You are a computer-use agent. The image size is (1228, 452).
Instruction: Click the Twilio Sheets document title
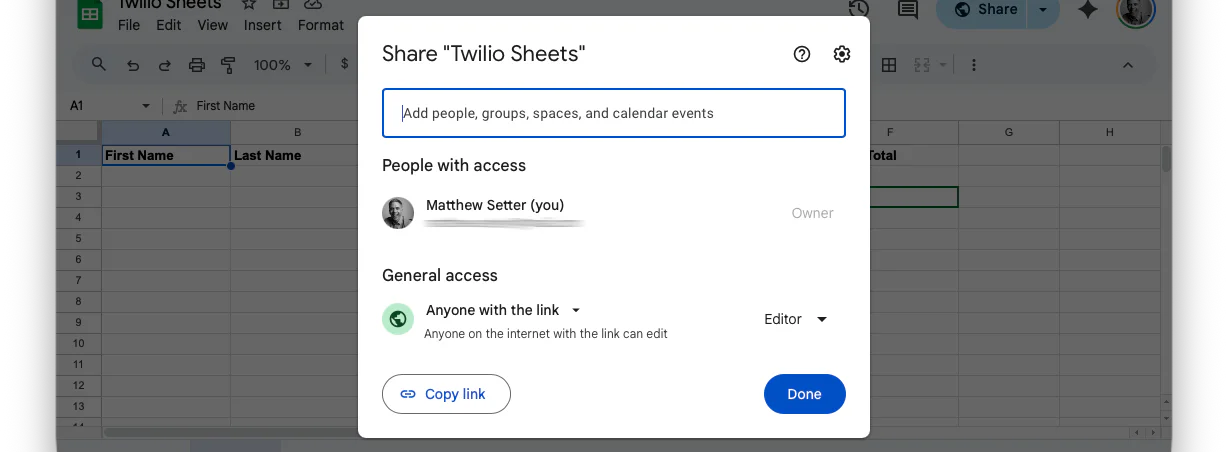(169, 4)
